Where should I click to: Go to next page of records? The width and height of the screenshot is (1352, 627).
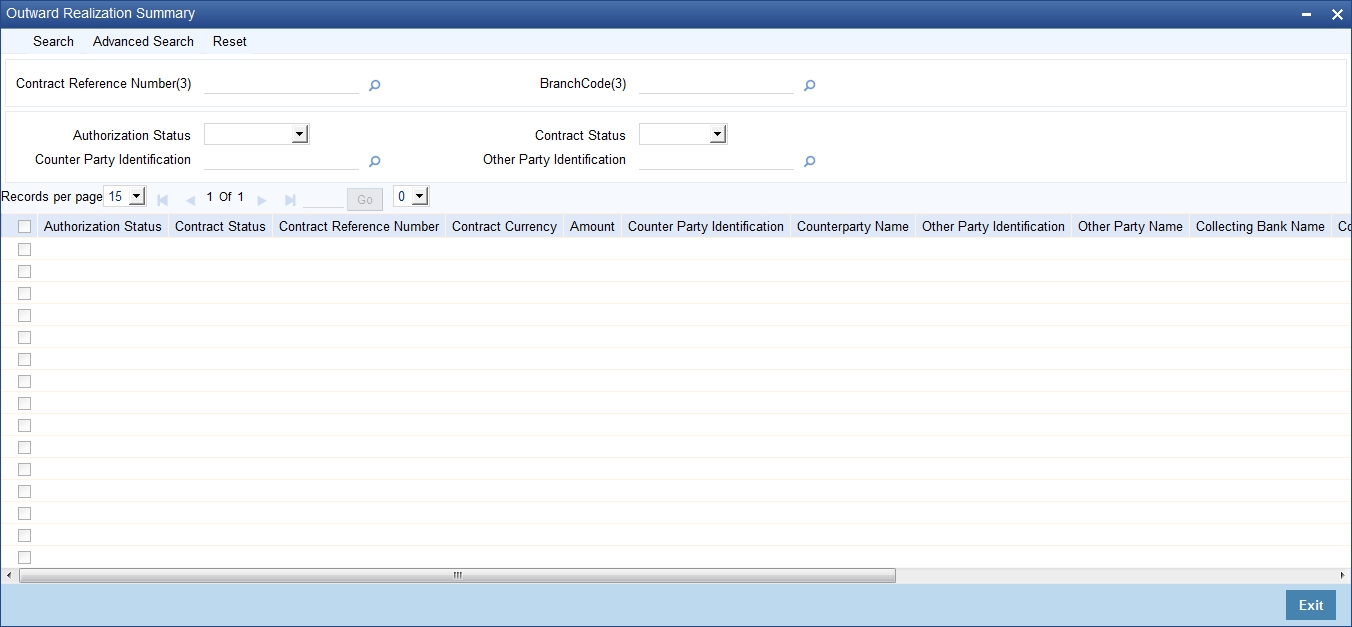click(x=262, y=199)
